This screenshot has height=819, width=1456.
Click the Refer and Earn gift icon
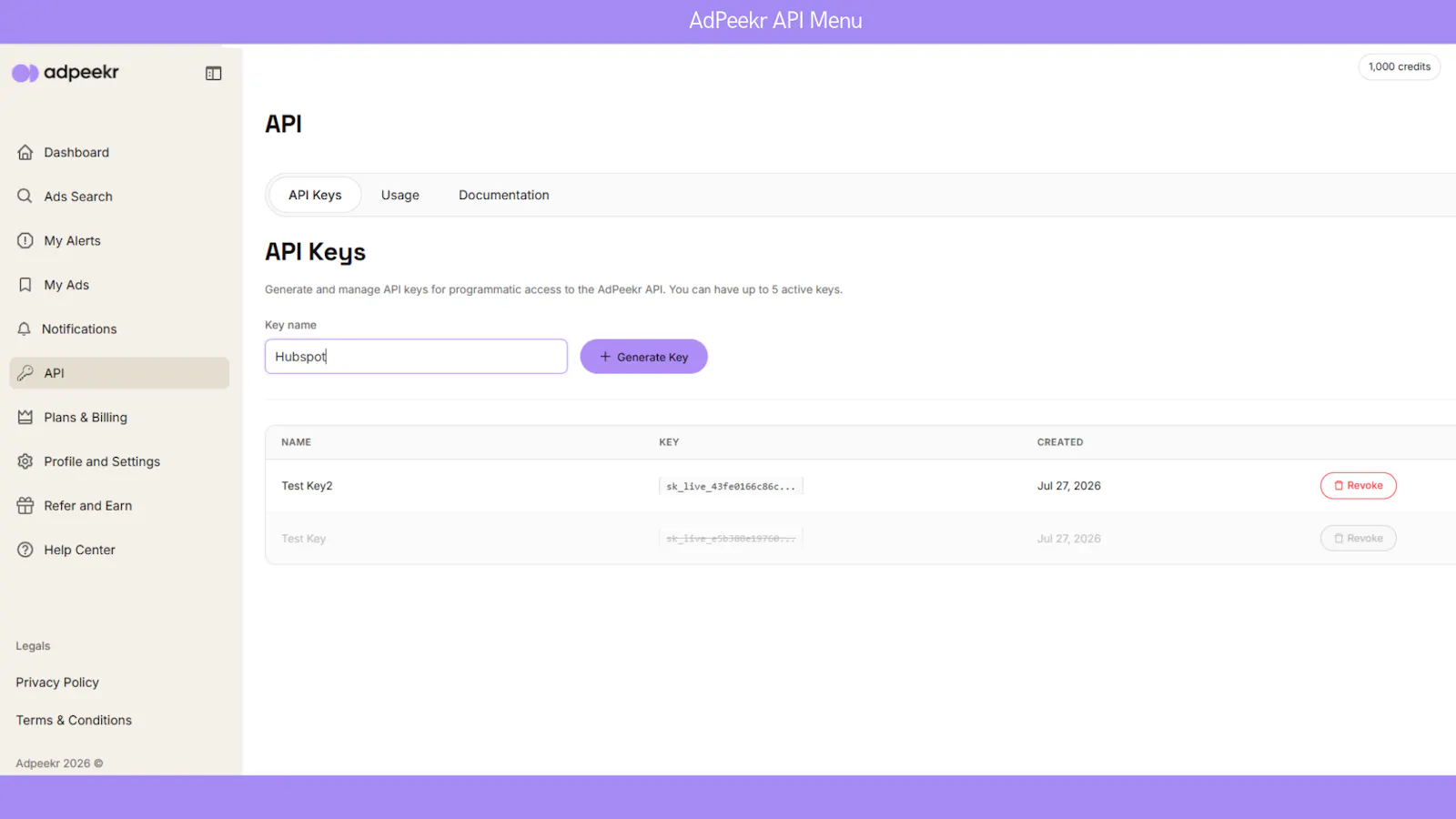click(x=25, y=506)
